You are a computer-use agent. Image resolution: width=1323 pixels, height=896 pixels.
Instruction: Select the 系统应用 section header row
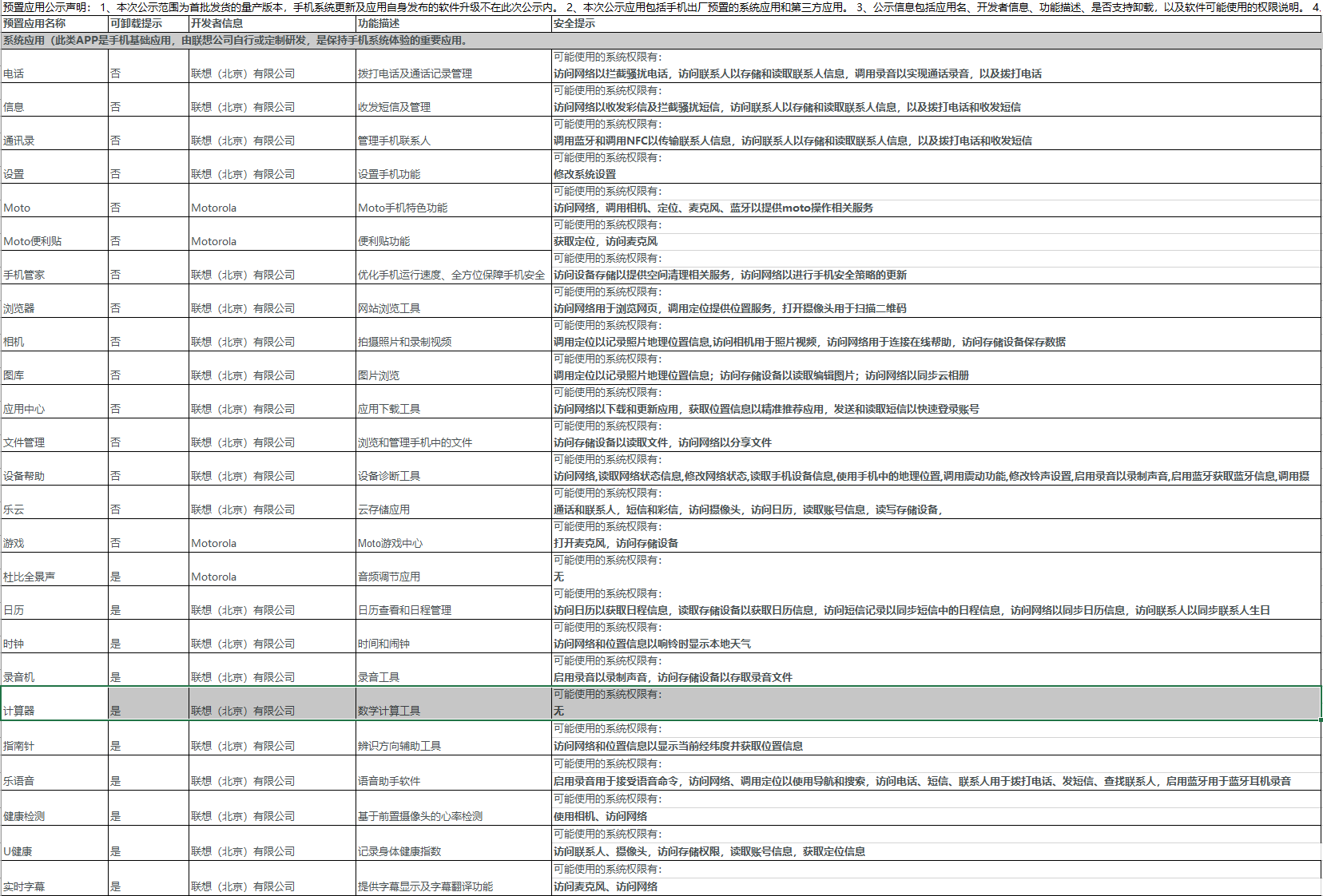coord(661,41)
